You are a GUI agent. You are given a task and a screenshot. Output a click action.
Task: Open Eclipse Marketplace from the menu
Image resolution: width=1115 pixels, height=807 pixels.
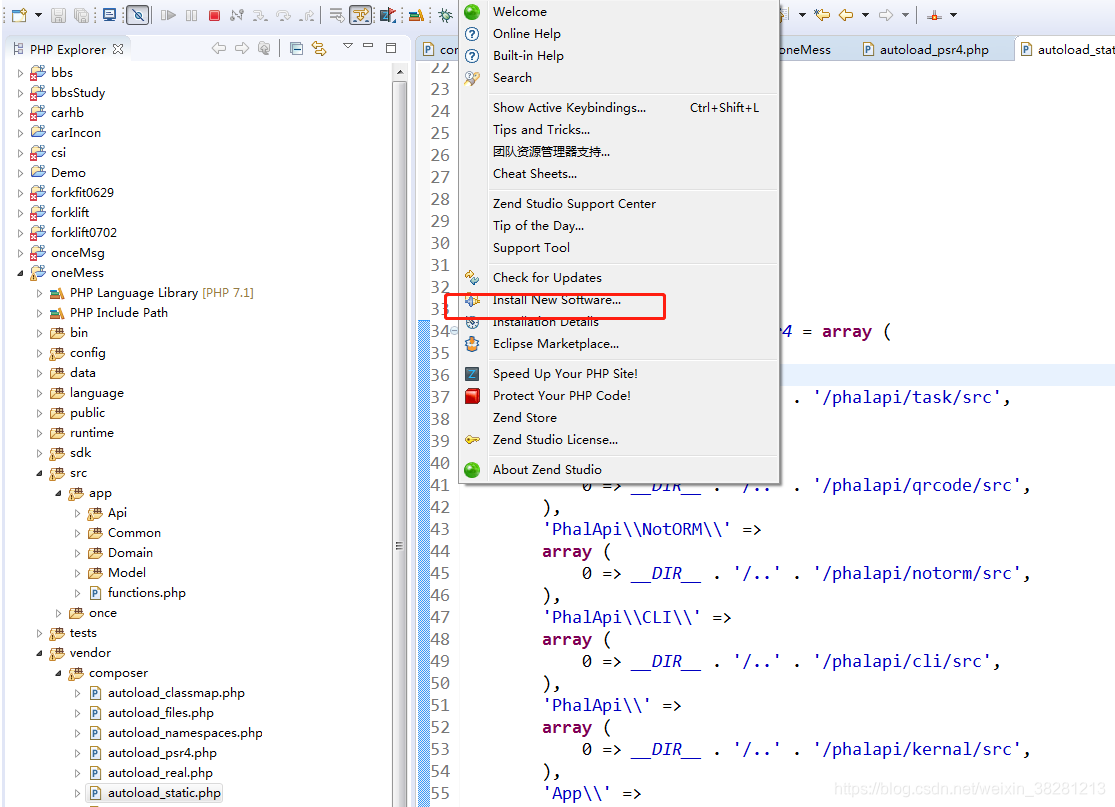619,343
